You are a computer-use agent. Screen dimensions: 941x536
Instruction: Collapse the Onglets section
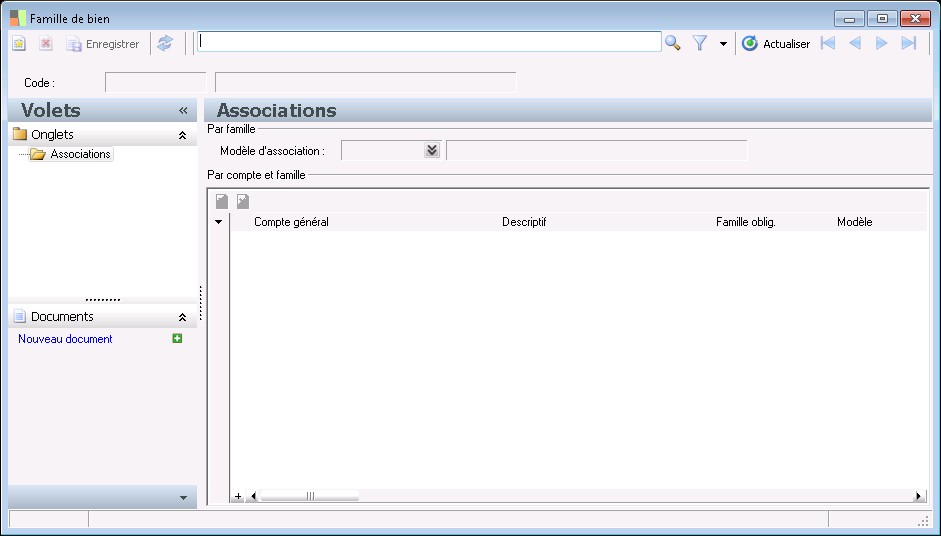[x=182, y=136]
